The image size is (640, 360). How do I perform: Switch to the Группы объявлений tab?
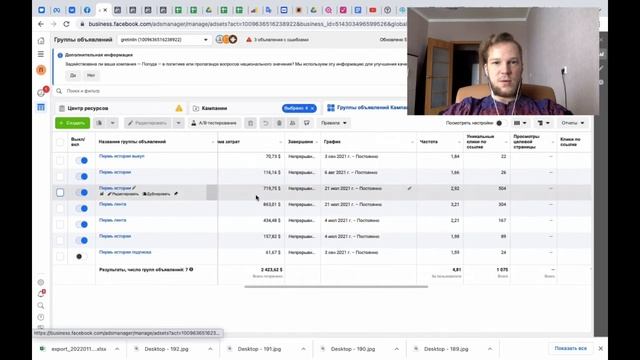(x=367, y=107)
